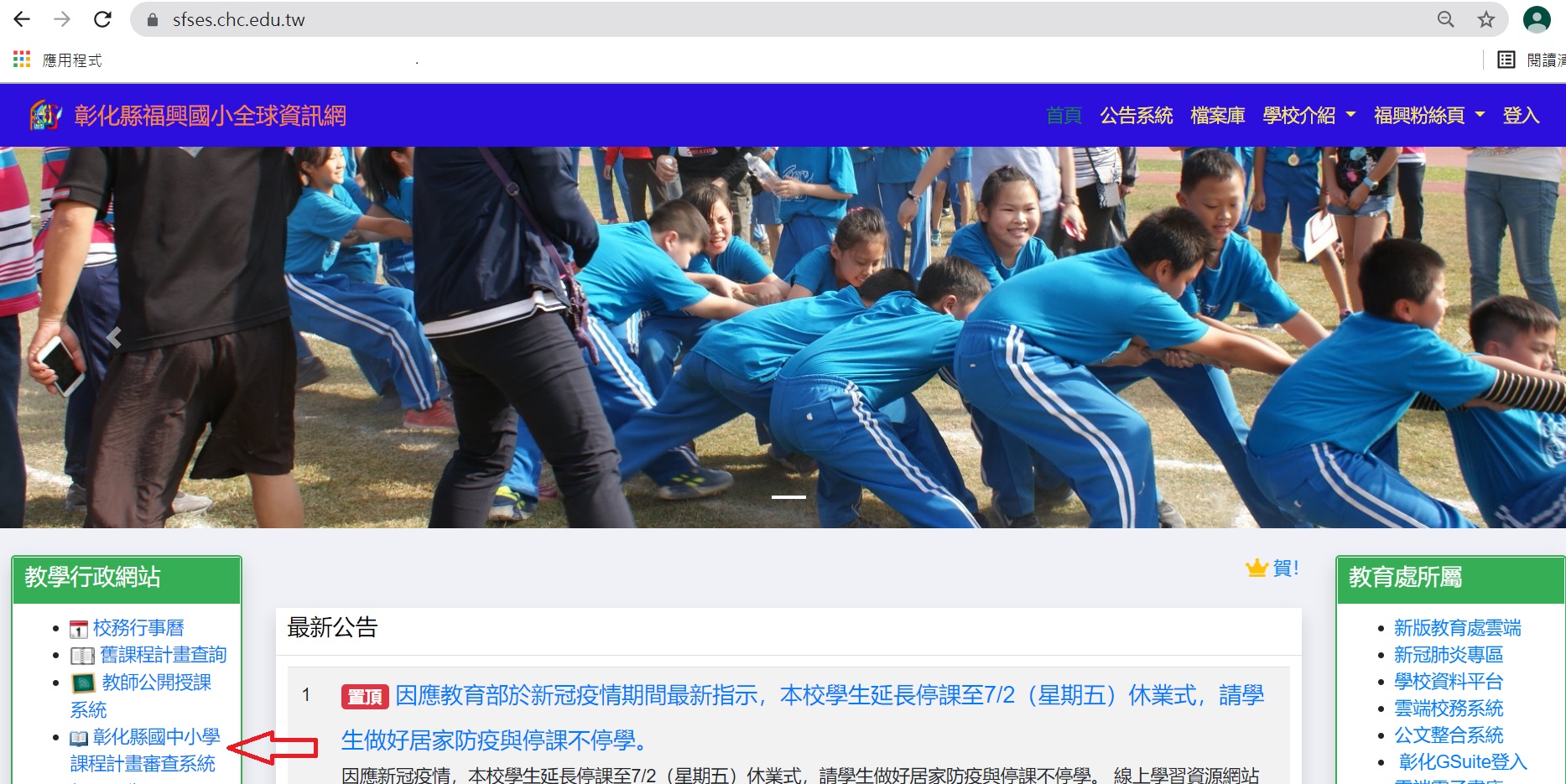Screen dimensions: 1566x784
Task: Click 登入 to log in
Action: (x=1521, y=116)
